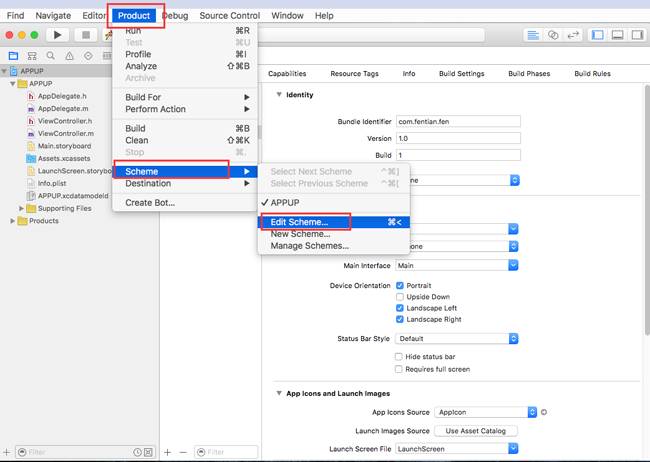Expand the Supporting Files folder
This screenshot has width=650, height=462.
pyautogui.click(x=22, y=208)
